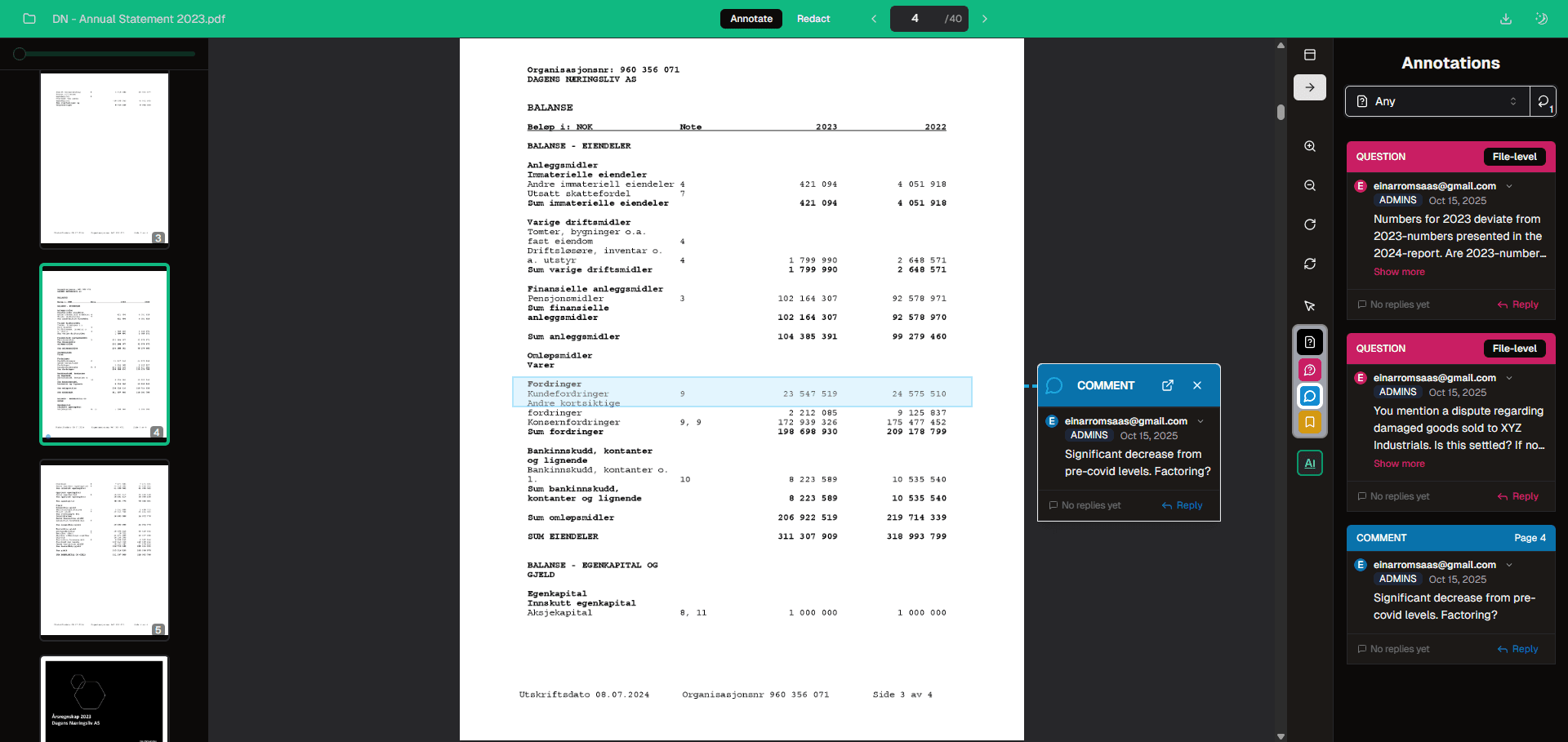Expand the author chevron on the first question card
This screenshot has width=1568, height=742.
click(x=1509, y=186)
